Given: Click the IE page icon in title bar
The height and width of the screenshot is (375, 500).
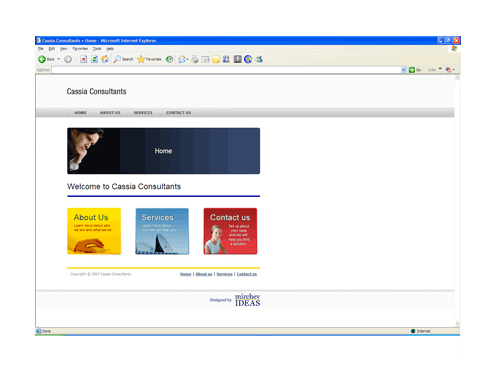Looking at the screenshot, I should click(38, 40).
